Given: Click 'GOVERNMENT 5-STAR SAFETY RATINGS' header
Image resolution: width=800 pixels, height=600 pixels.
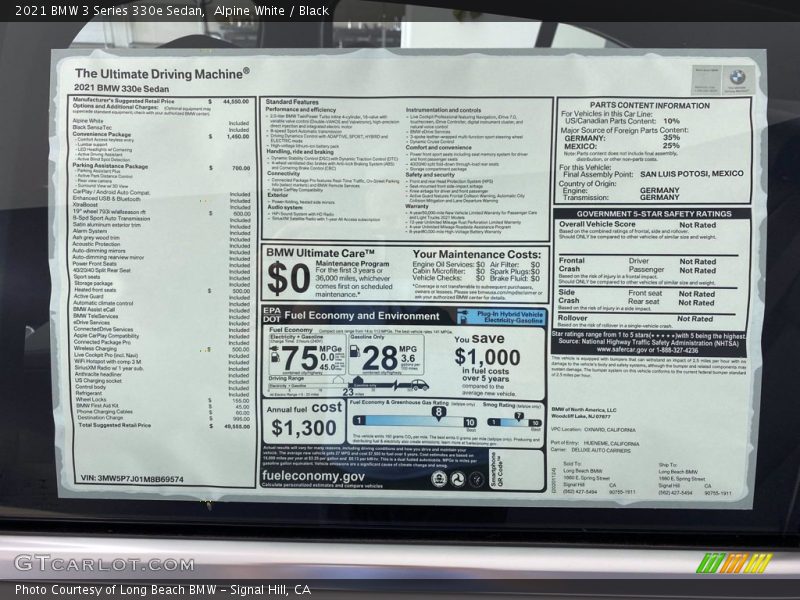Looking at the screenshot, I should click(x=654, y=214).
